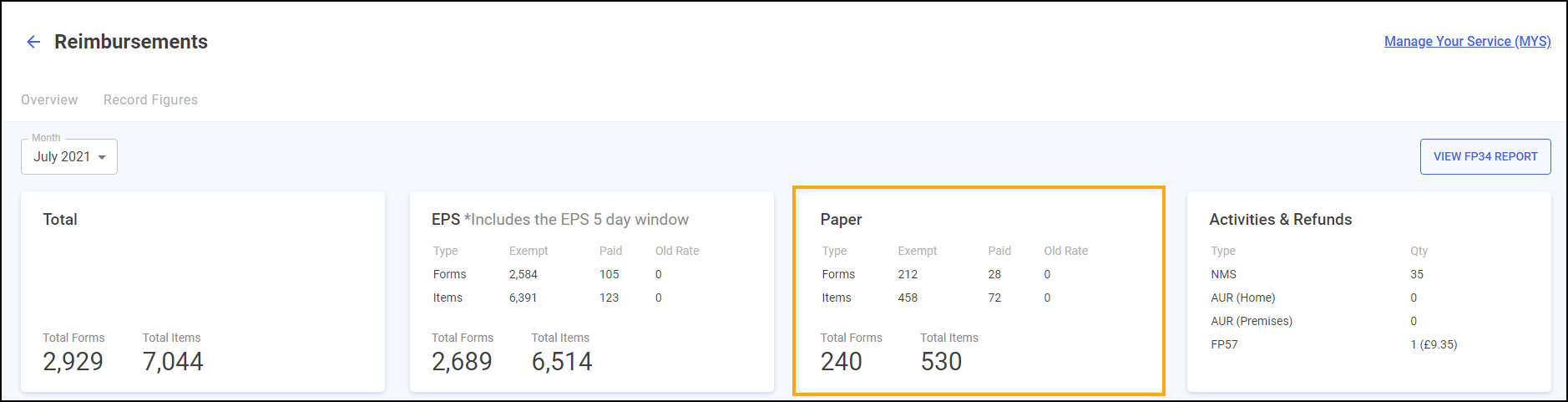This screenshot has width=1568, height=402.
Task: Click the FP57 quantity 1 (£9.35)
Action: pyautogui.click(x=1434, y=344)
